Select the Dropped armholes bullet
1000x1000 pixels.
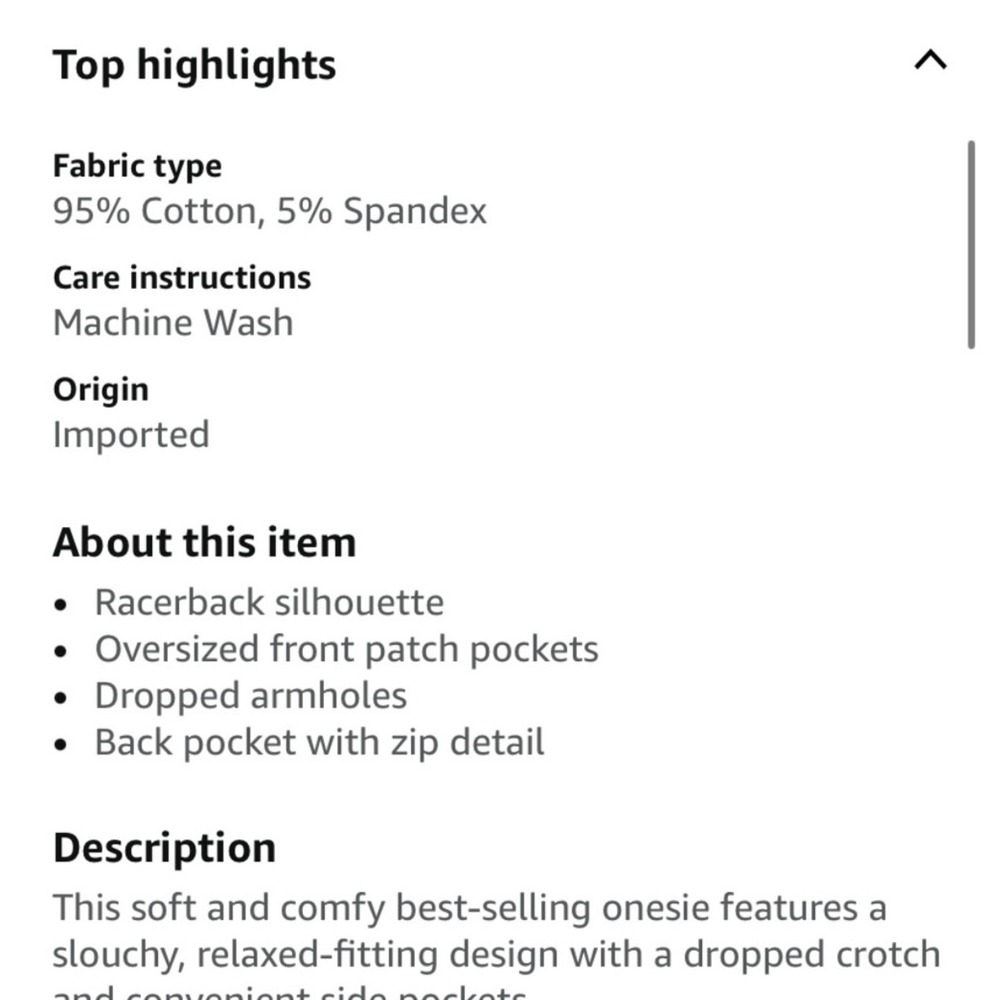point(251,696)
